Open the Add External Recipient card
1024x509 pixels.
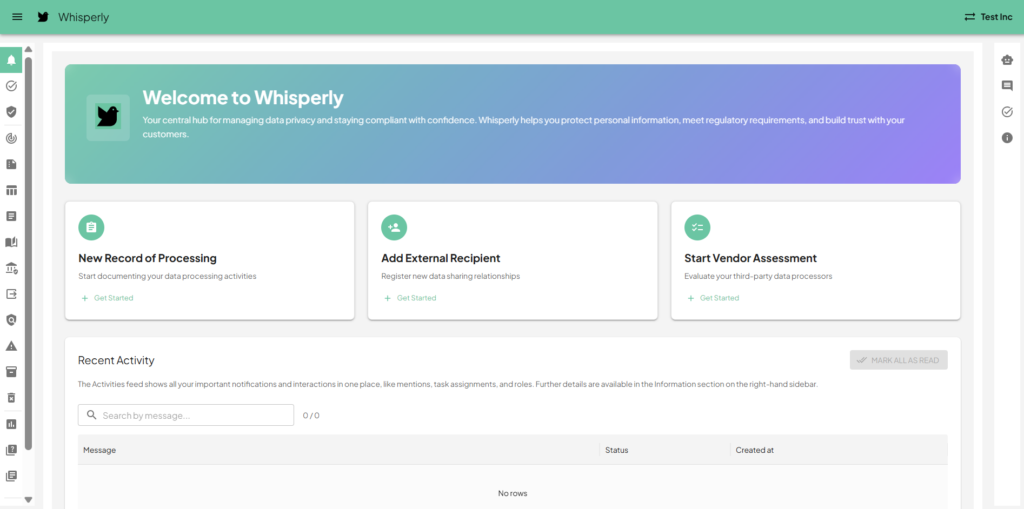[513, 261]
